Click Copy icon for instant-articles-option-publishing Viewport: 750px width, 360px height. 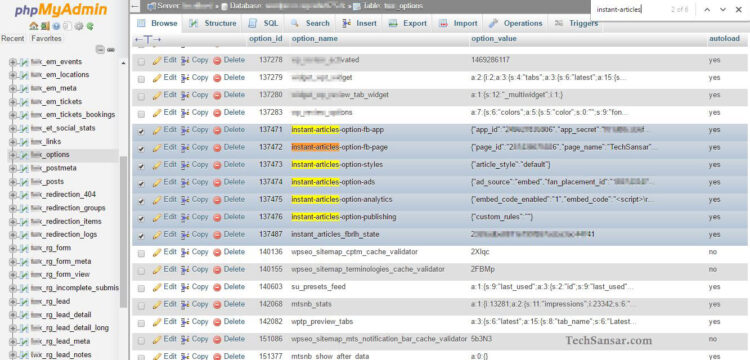pos(185,217)
